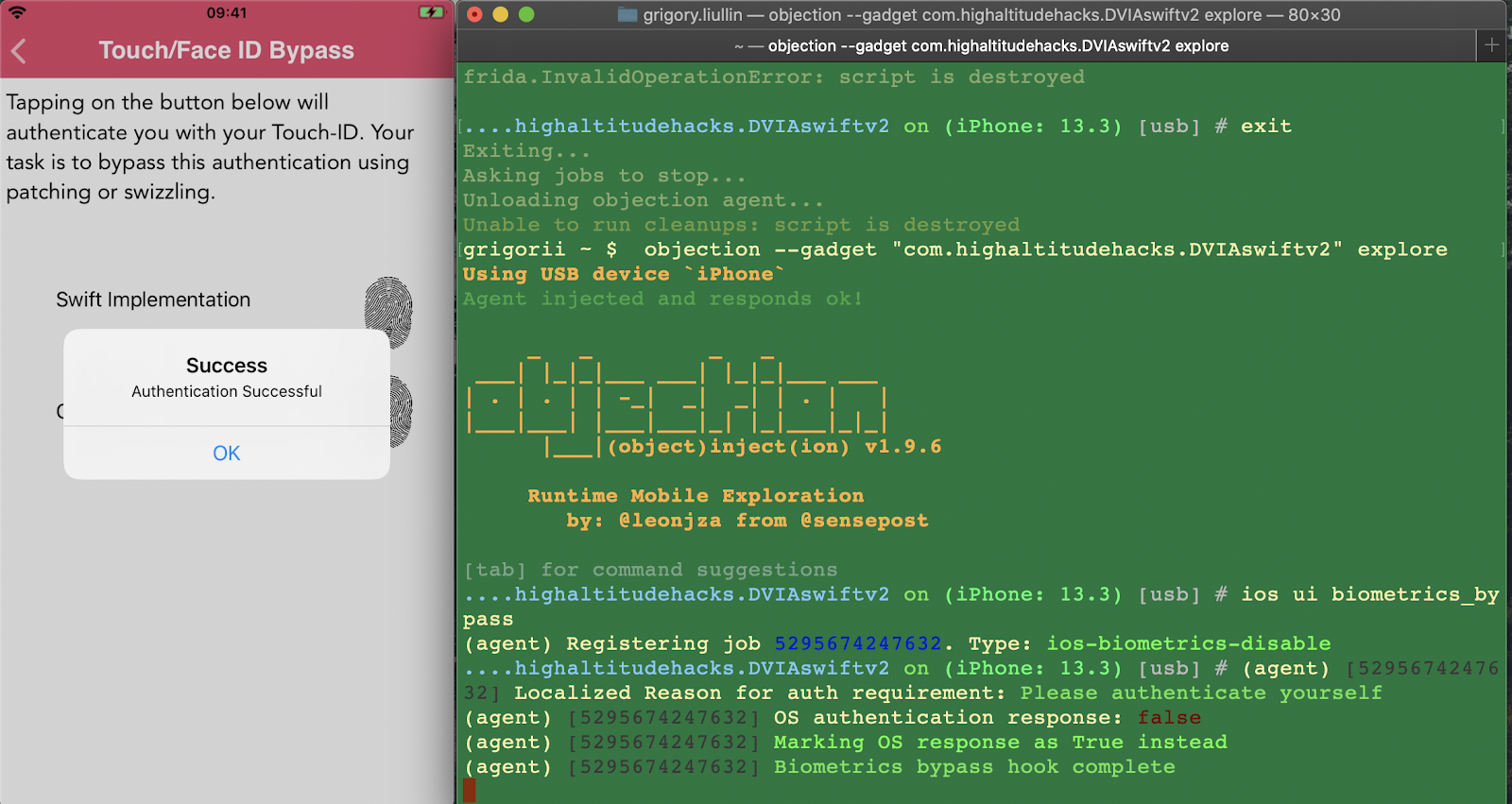Click the Wi-Fi icon in the iPhone status bar
This screenshot has height=804, width=1512.
click(x=17, y=12)
